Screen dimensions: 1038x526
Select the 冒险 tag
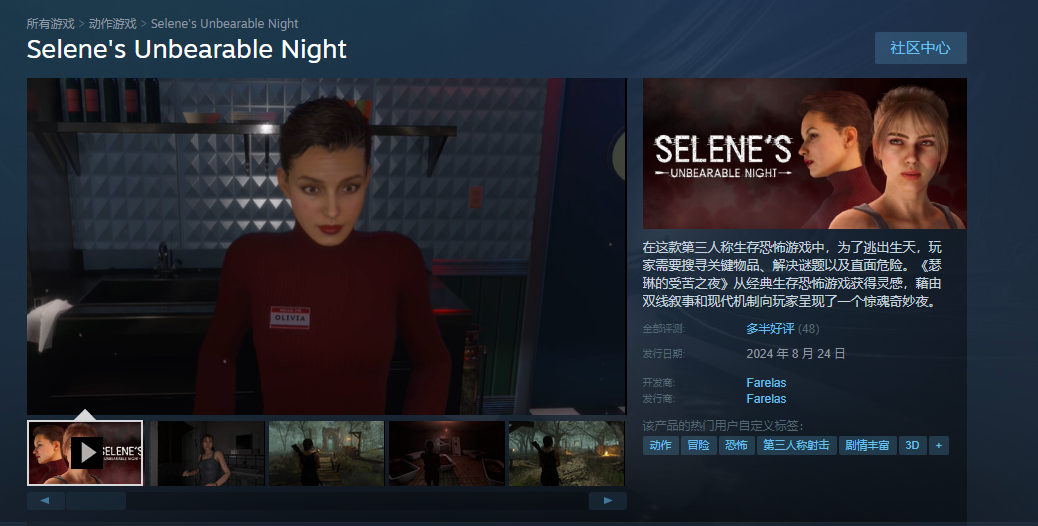(x=698, y=445)
